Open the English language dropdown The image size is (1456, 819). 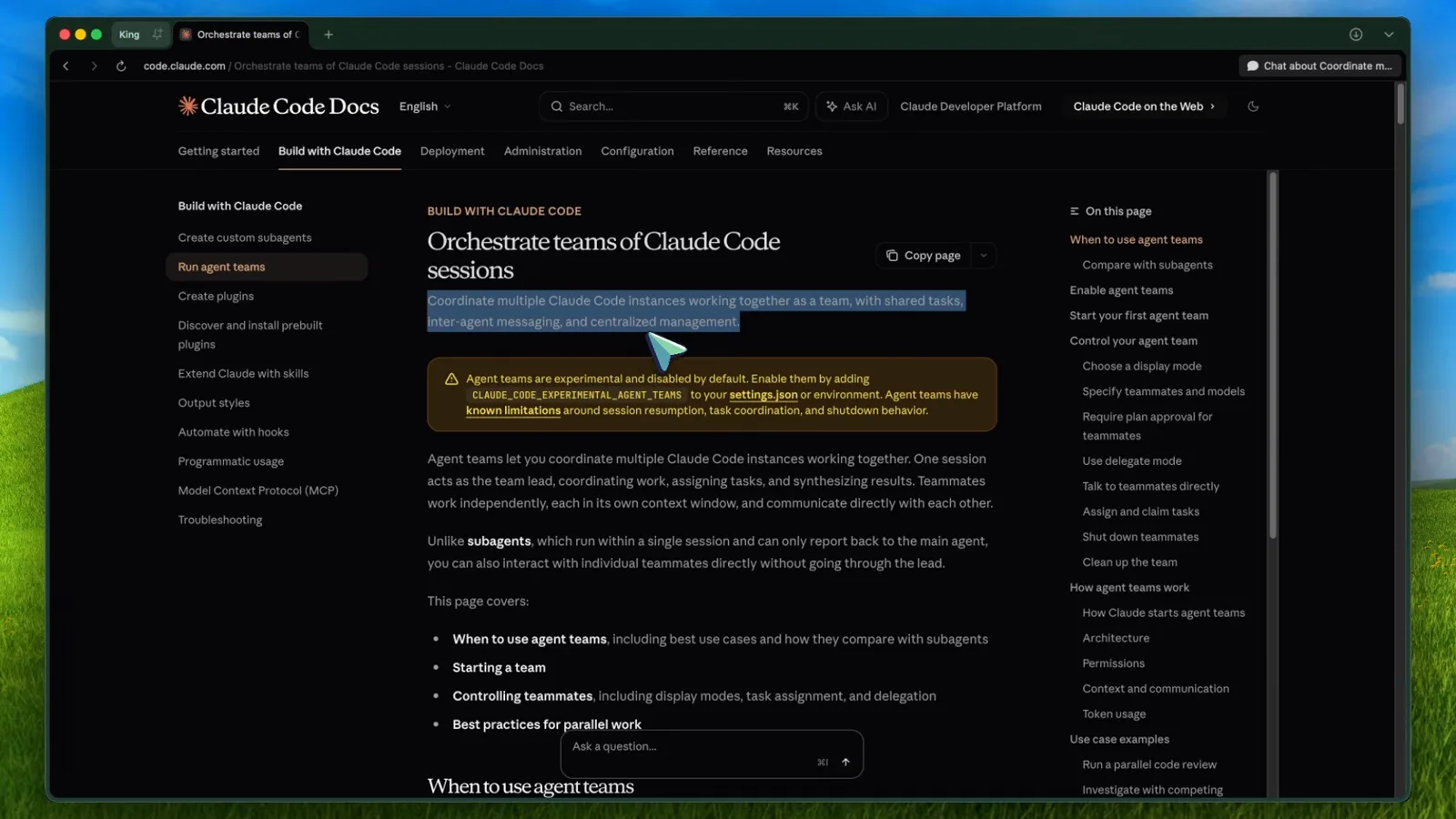point(425,106)
